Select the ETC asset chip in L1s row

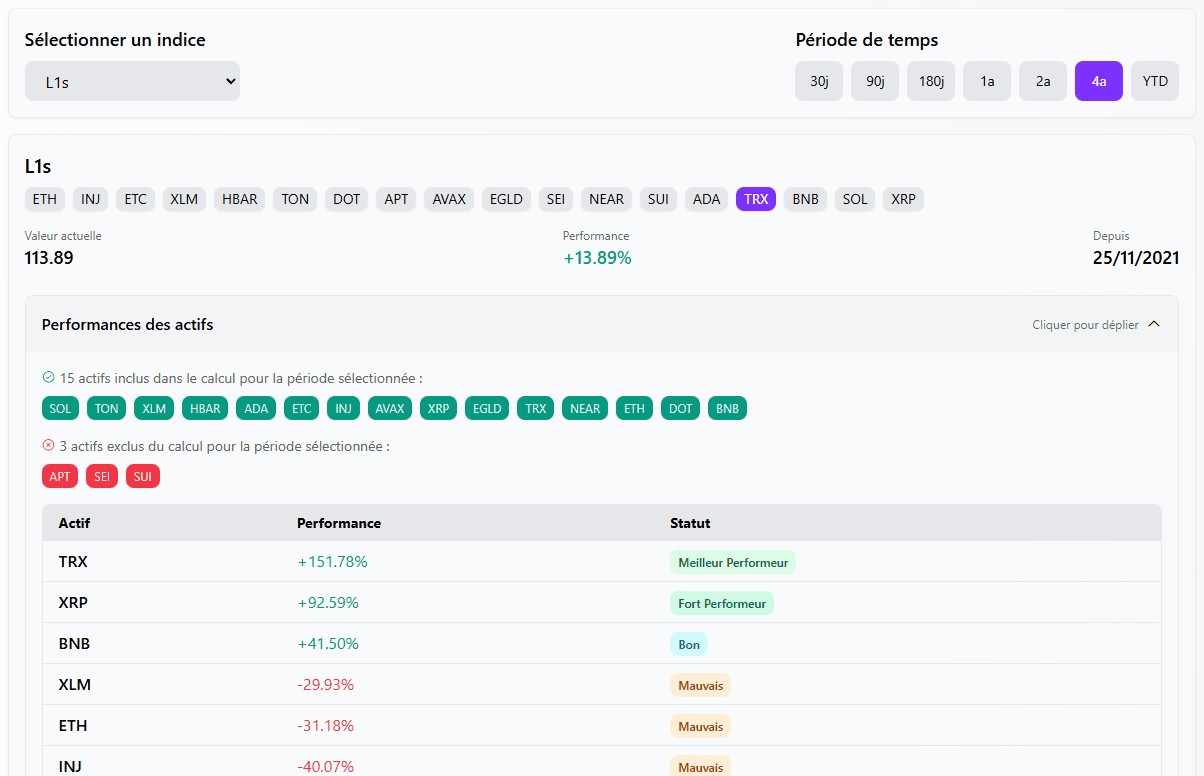tap(135, 199)
